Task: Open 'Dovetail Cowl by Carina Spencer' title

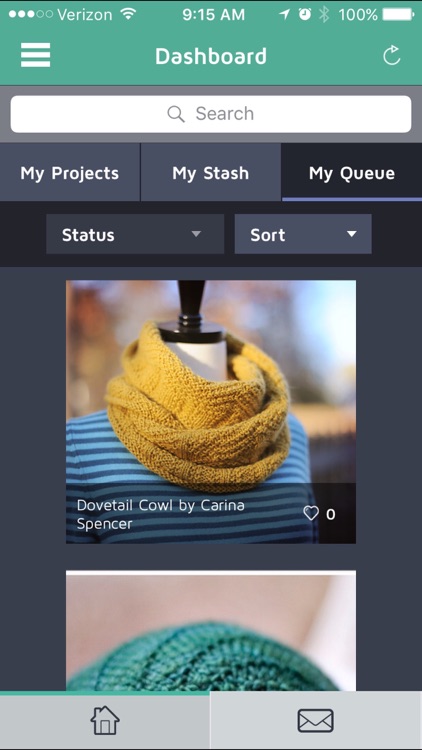Action: pos(161,514)
